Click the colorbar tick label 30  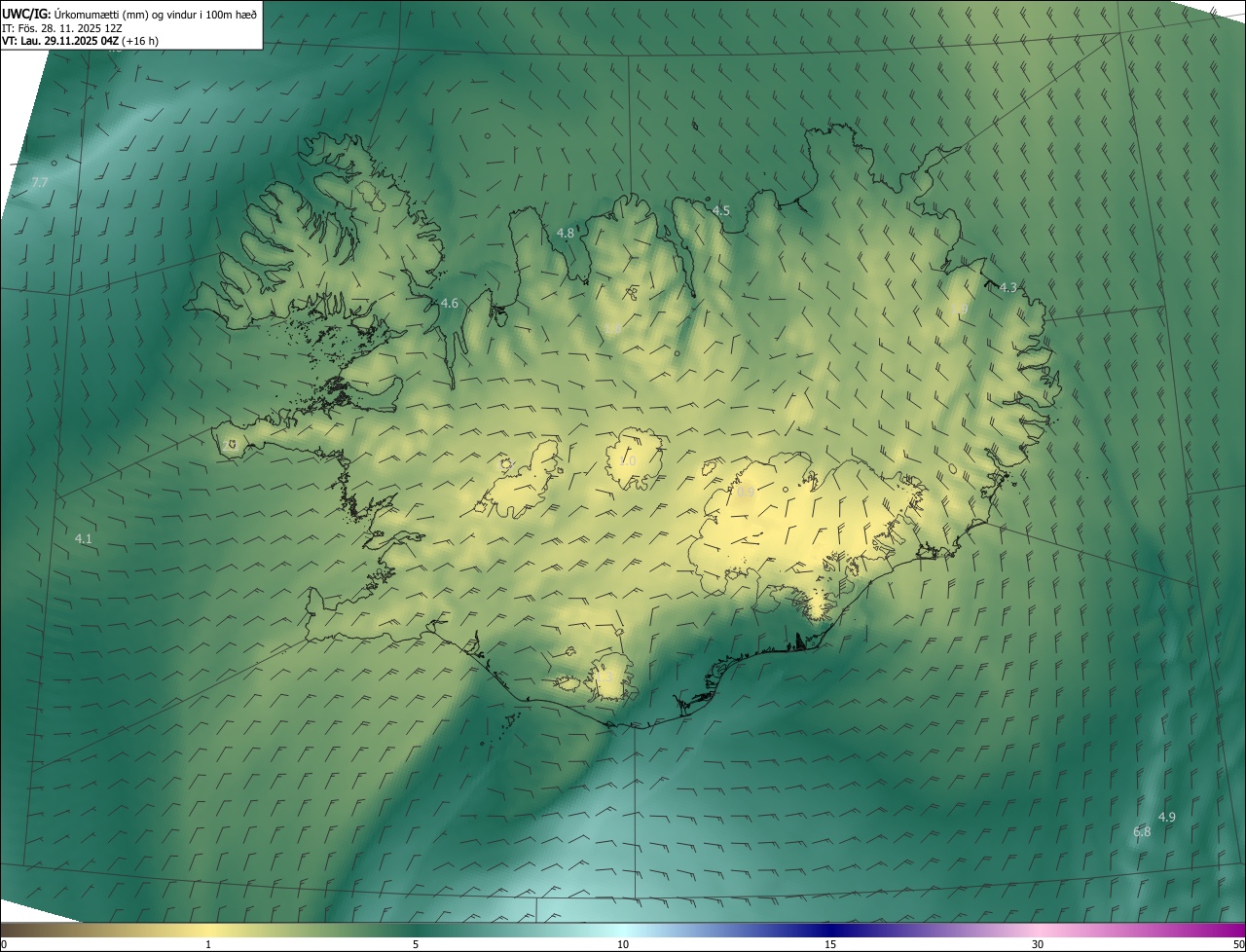click(1038, 944)
